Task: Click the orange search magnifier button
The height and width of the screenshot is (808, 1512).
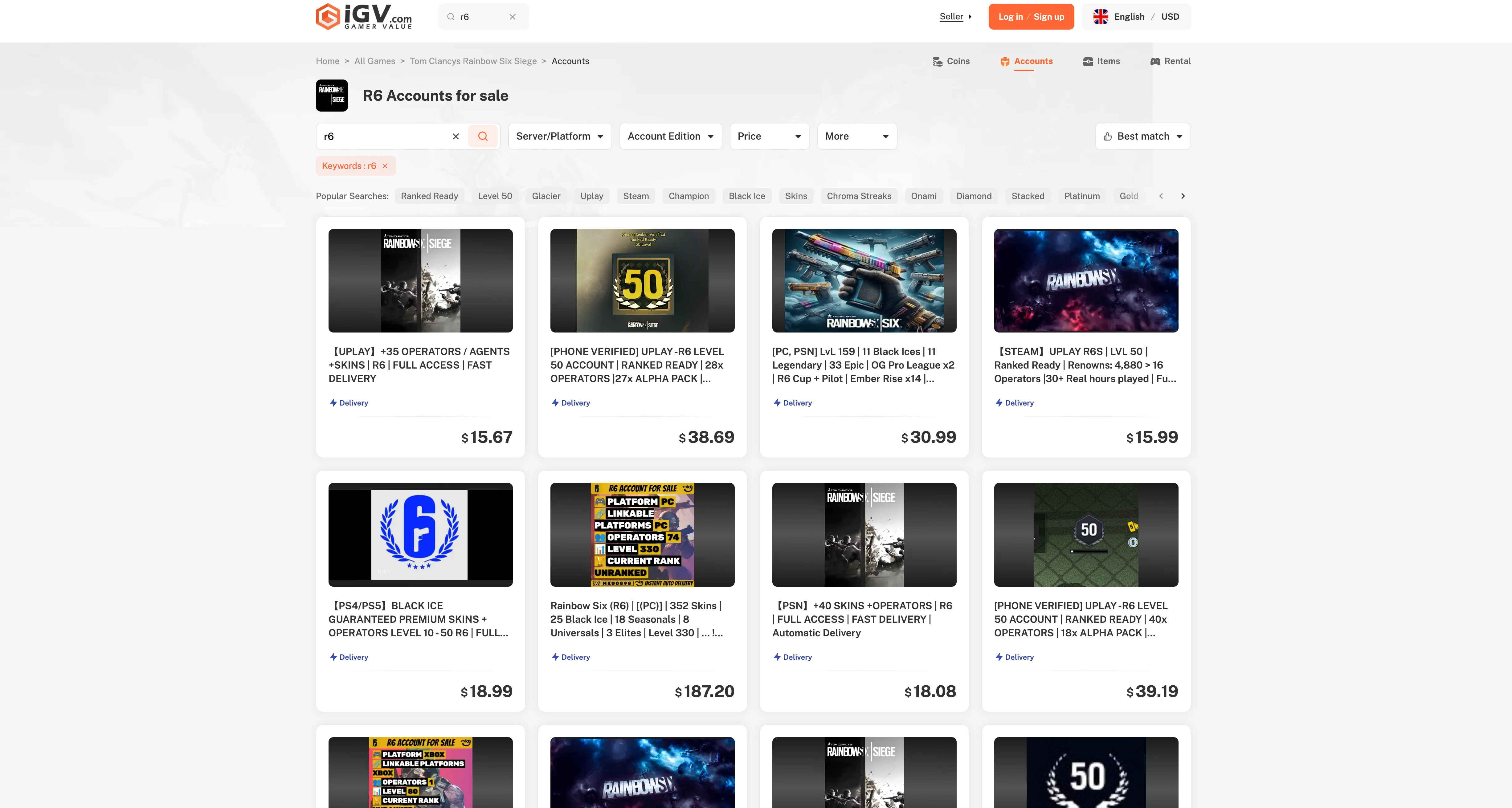Action: [483, 136]
